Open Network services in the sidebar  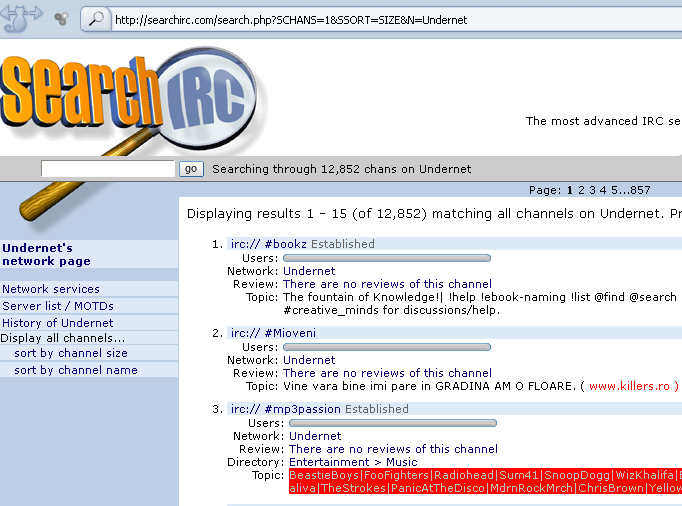(x=51, y=289)
